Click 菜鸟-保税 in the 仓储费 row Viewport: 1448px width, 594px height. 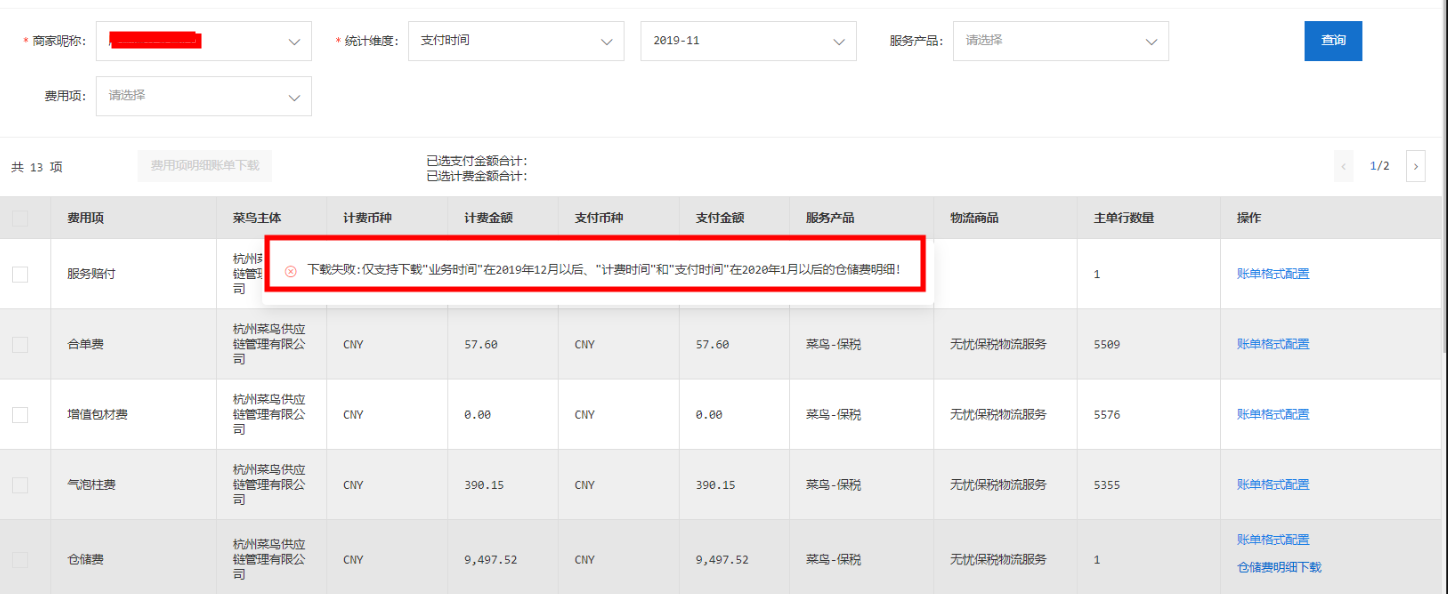[833, 560]
